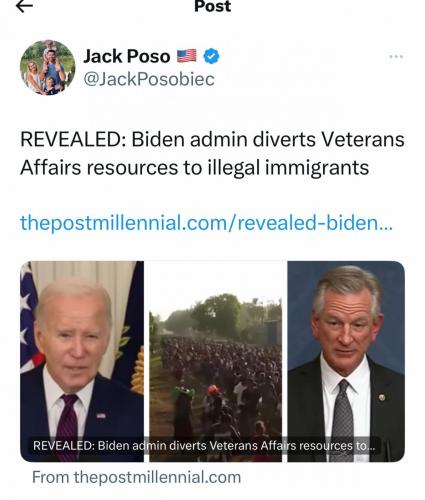This screenshot has width=425, height=500.
Task: Follow the thepostmillennial.com/revealed-biden link
Action: click(207, 223)
